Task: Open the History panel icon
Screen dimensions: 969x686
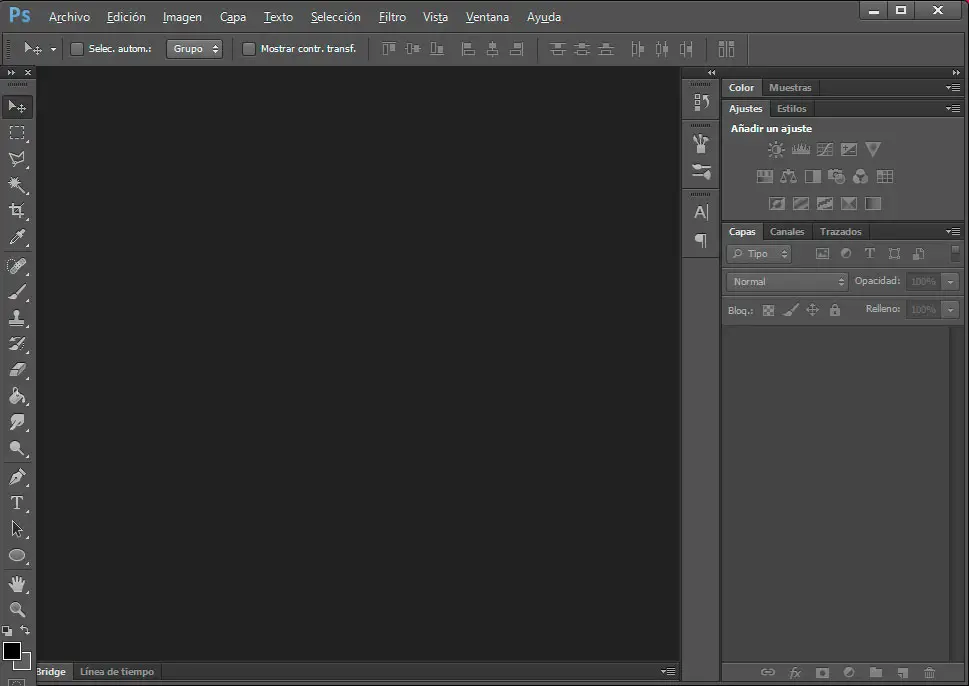Action: pyautogui.click(x=701, y=102)
